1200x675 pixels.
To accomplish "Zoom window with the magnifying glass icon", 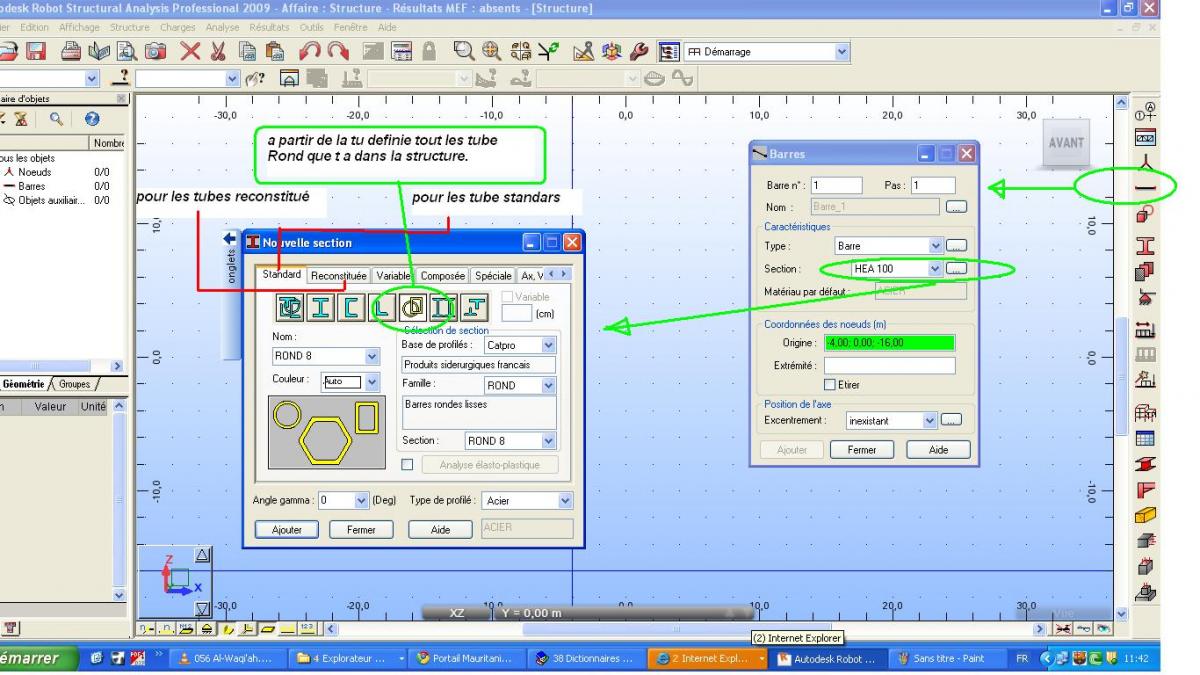I will 466,52.
